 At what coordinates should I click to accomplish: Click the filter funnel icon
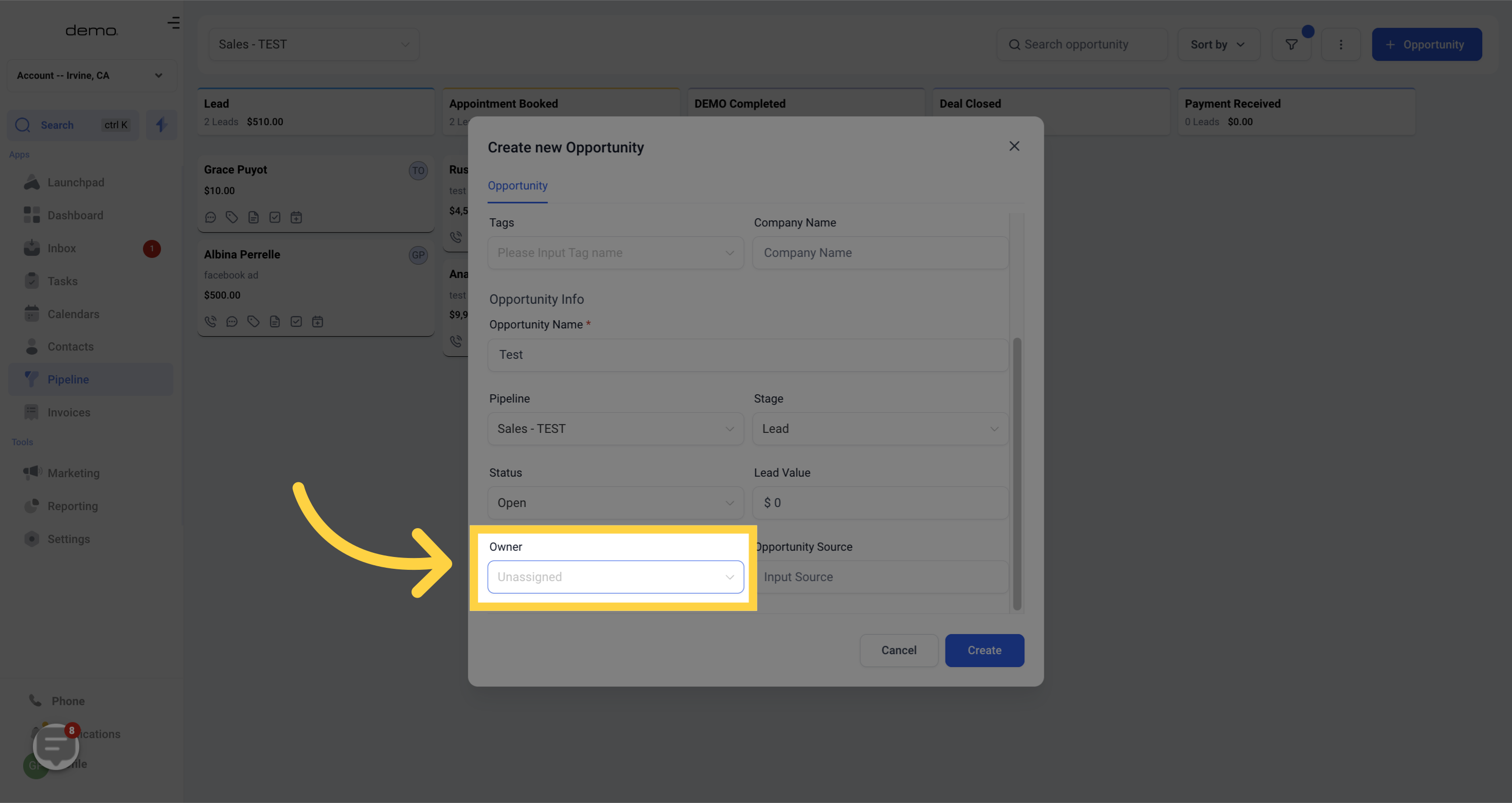click(1291, 45)
